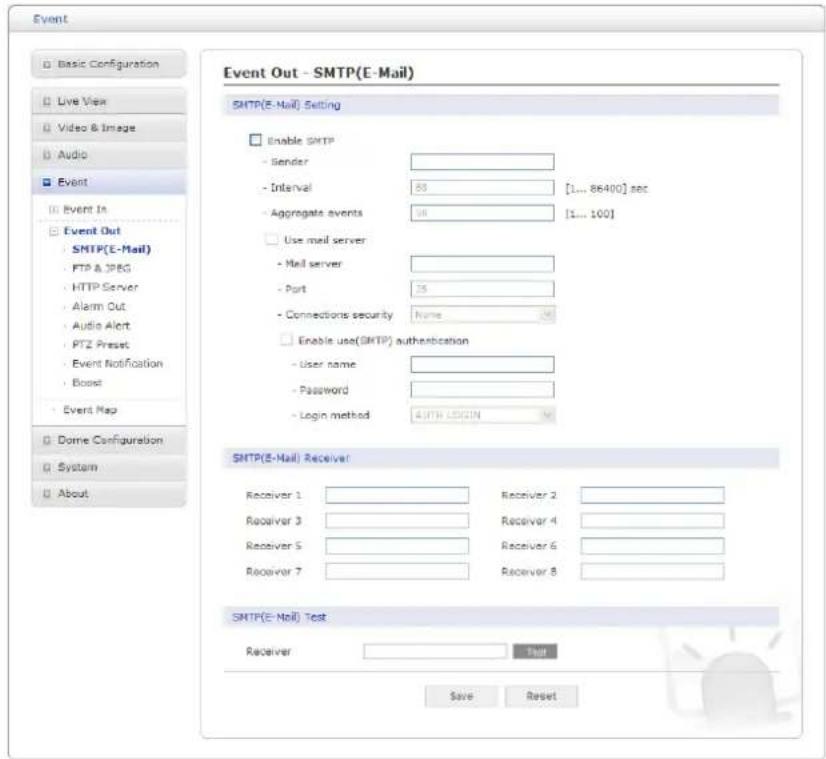This screenshot has height=759, width=826.
Task: Click the Sender input field
Action: (x=482, y=162)
